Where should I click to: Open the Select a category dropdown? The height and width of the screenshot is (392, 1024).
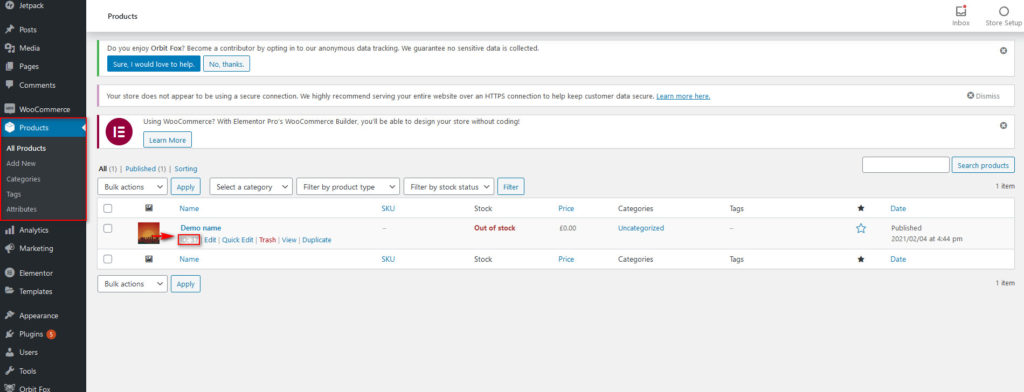pyautogui.click(x=251, y=187)
